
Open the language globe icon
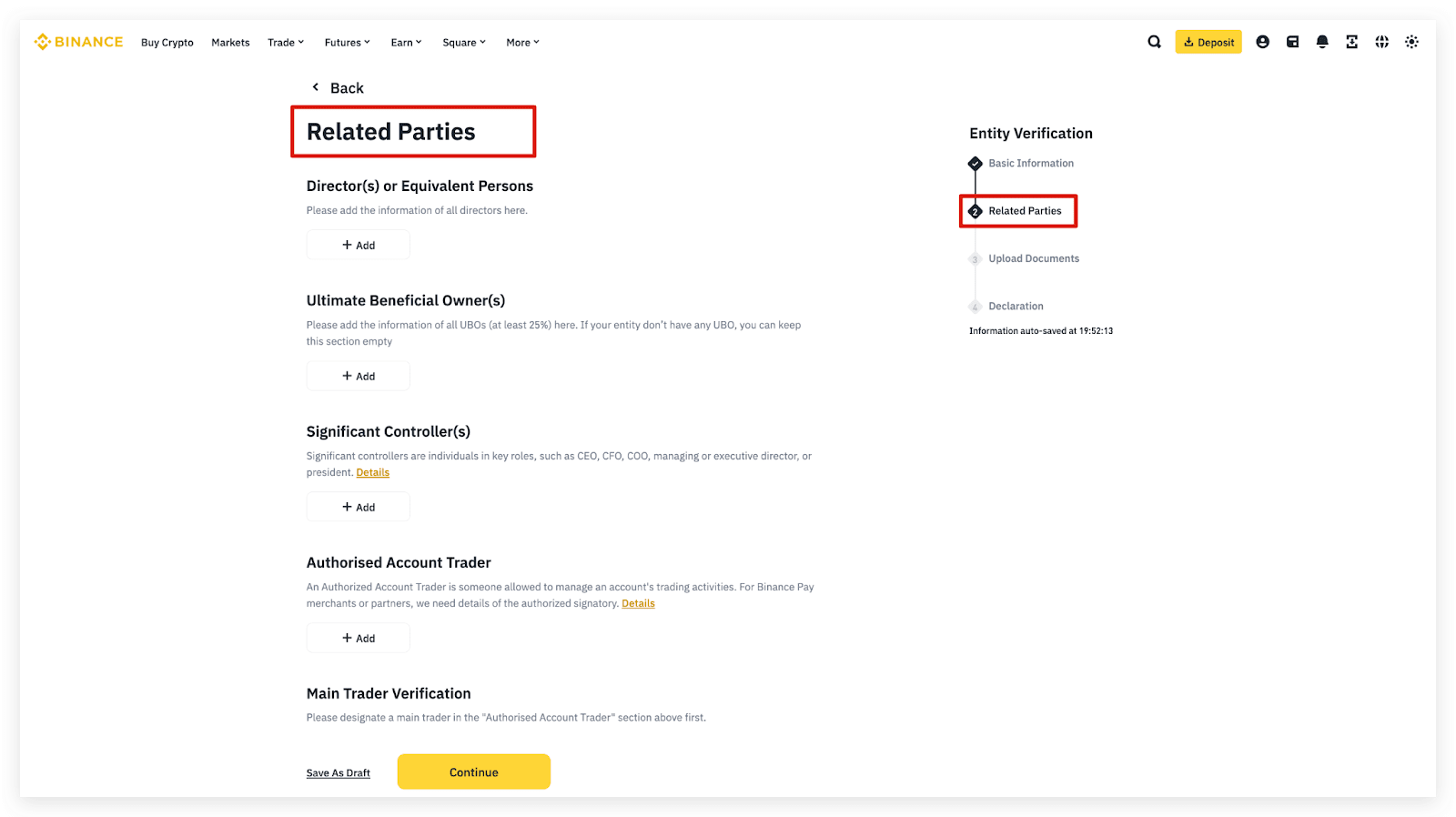click(x=1381, y=42)
